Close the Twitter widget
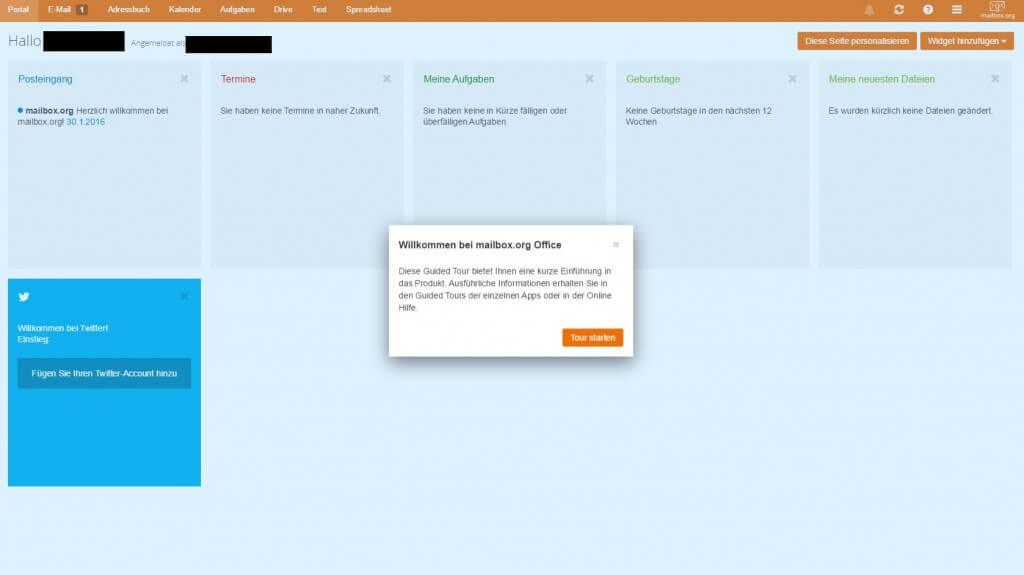 click(184, 296)
